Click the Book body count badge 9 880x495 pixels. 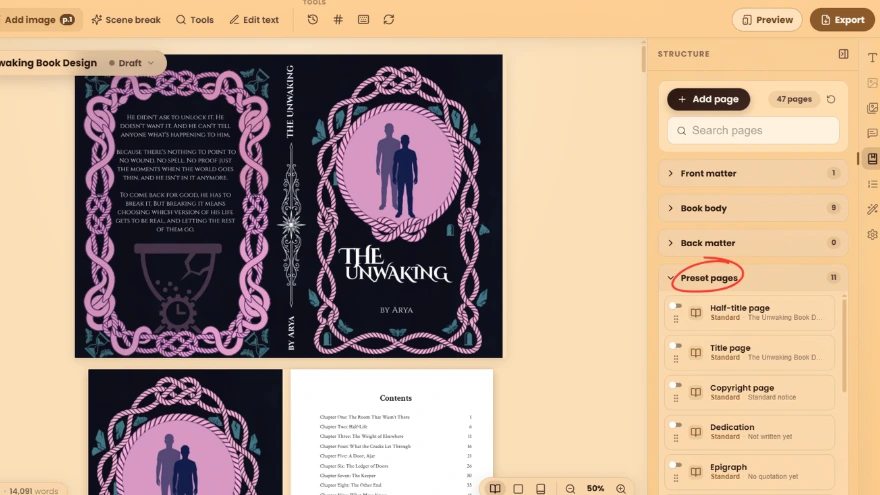tap(833, 208)
